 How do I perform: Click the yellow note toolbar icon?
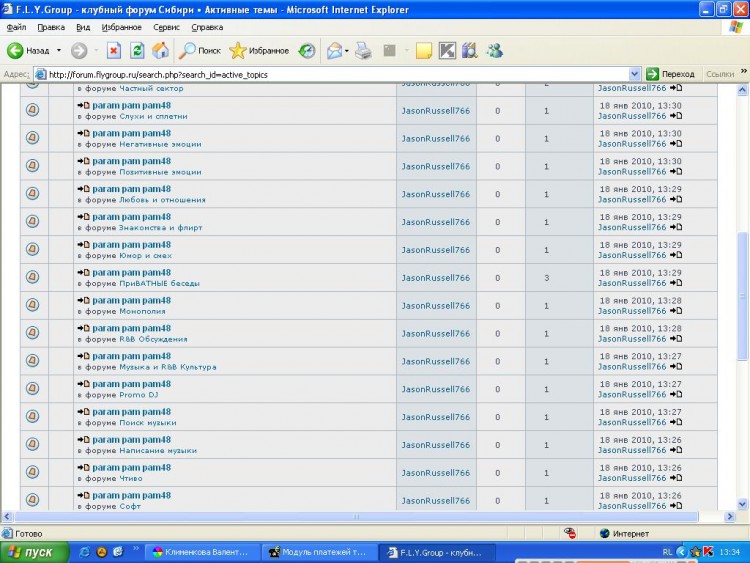tap(424, 50)
